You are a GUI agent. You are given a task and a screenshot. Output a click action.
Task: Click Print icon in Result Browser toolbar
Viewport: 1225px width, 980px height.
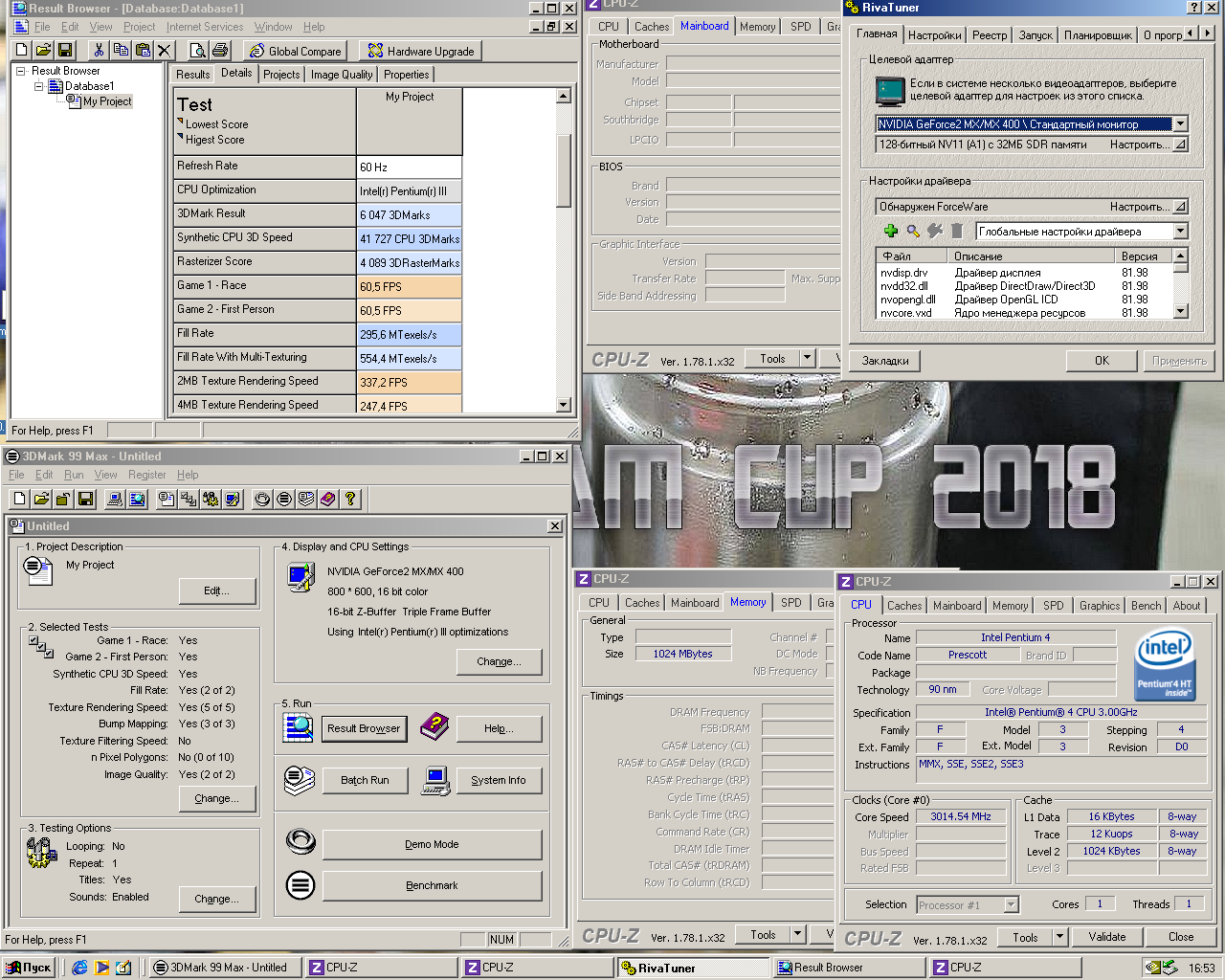tap(220, 50)
